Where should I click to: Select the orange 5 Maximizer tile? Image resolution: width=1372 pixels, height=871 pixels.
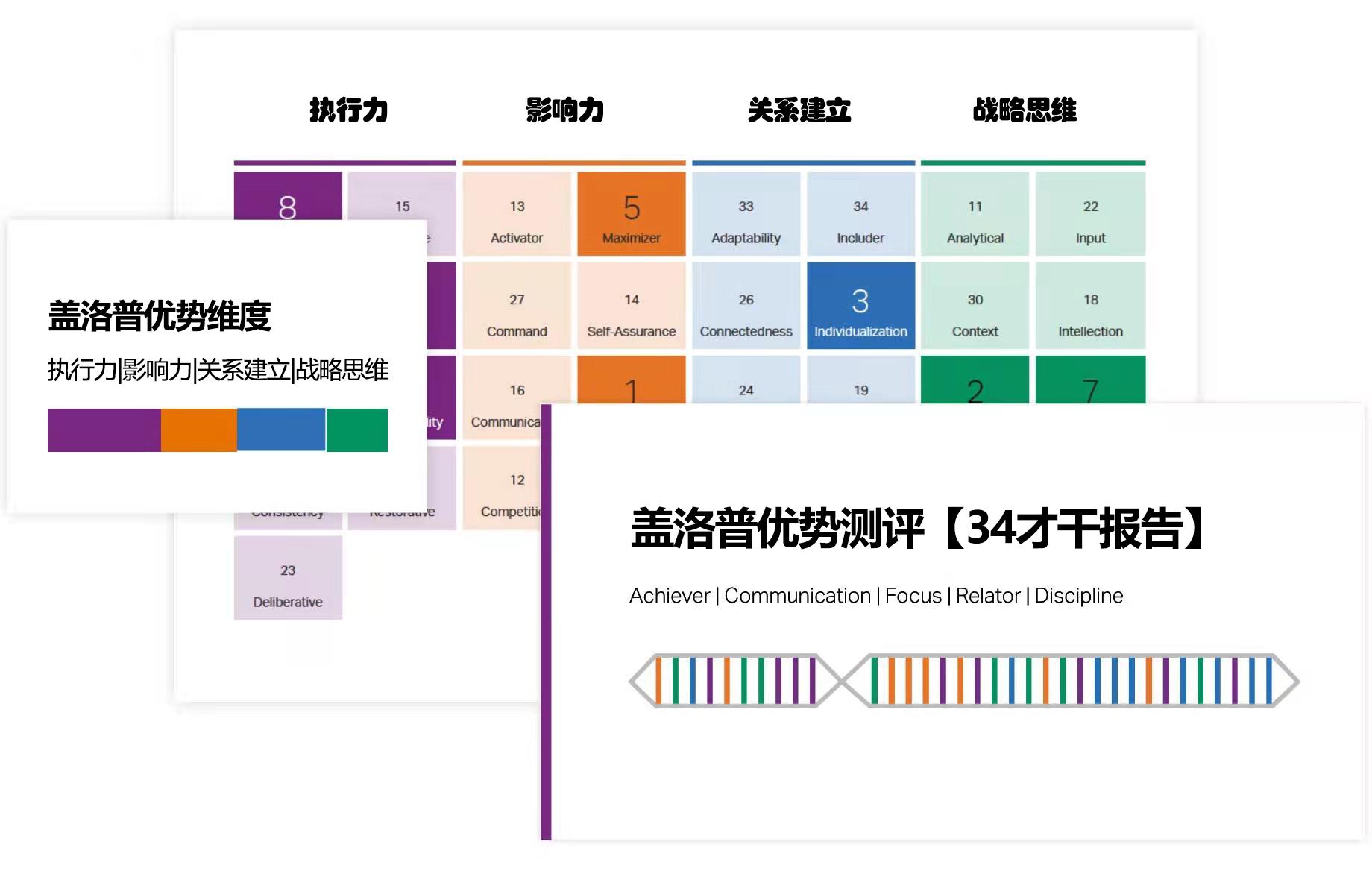[x=632, y=214]
